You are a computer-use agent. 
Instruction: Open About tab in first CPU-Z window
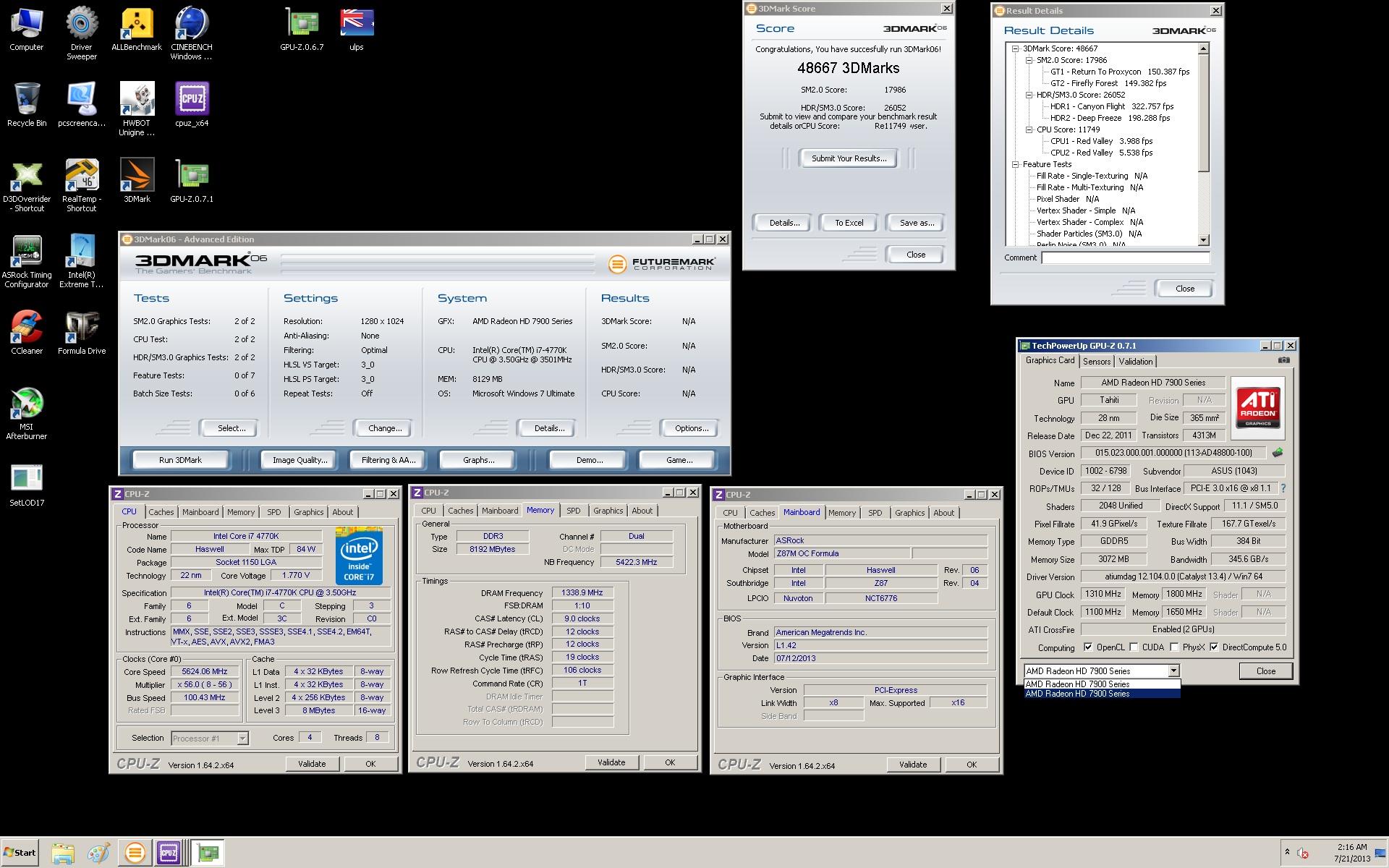(343, 512)
